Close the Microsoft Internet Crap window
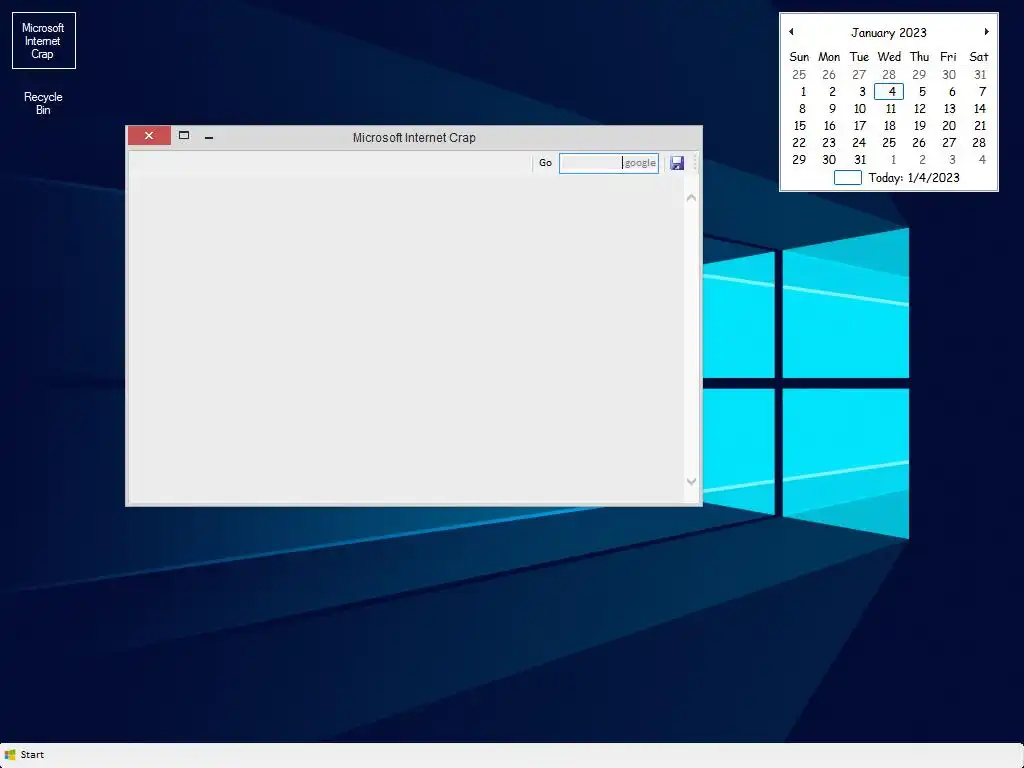This screenshot has width=1024, height=768. tap(149, 136)
